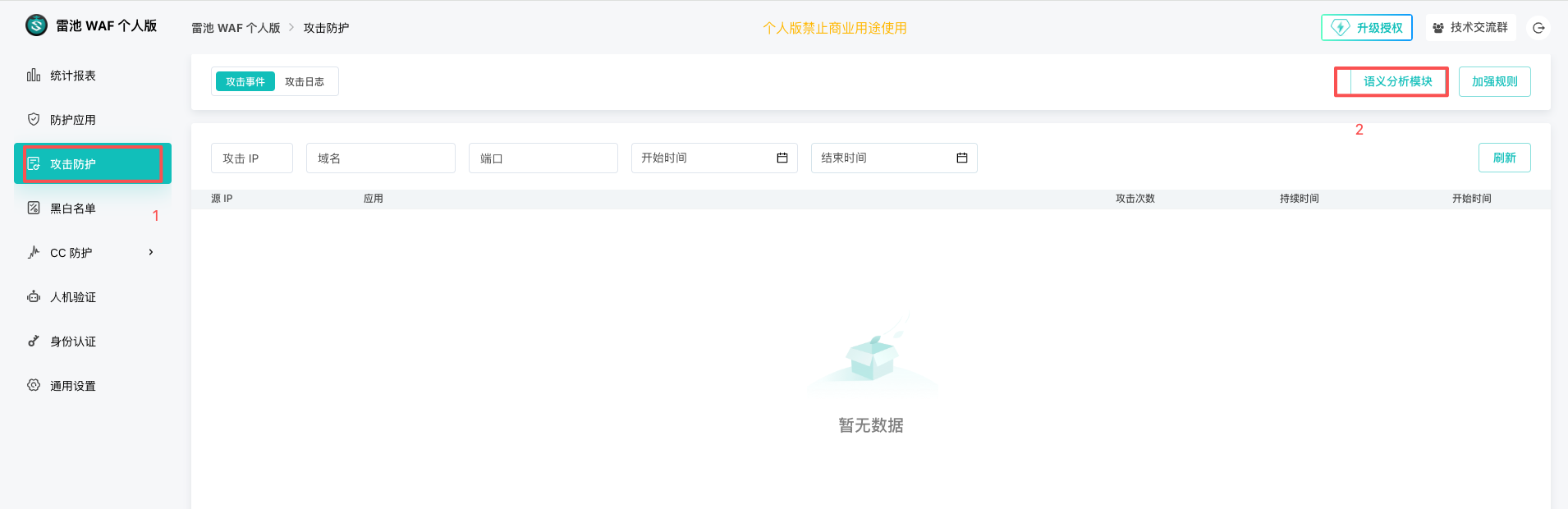The image size is (1568, 509).
Task: Select the 攻击事件 tab
Action: 245,82
